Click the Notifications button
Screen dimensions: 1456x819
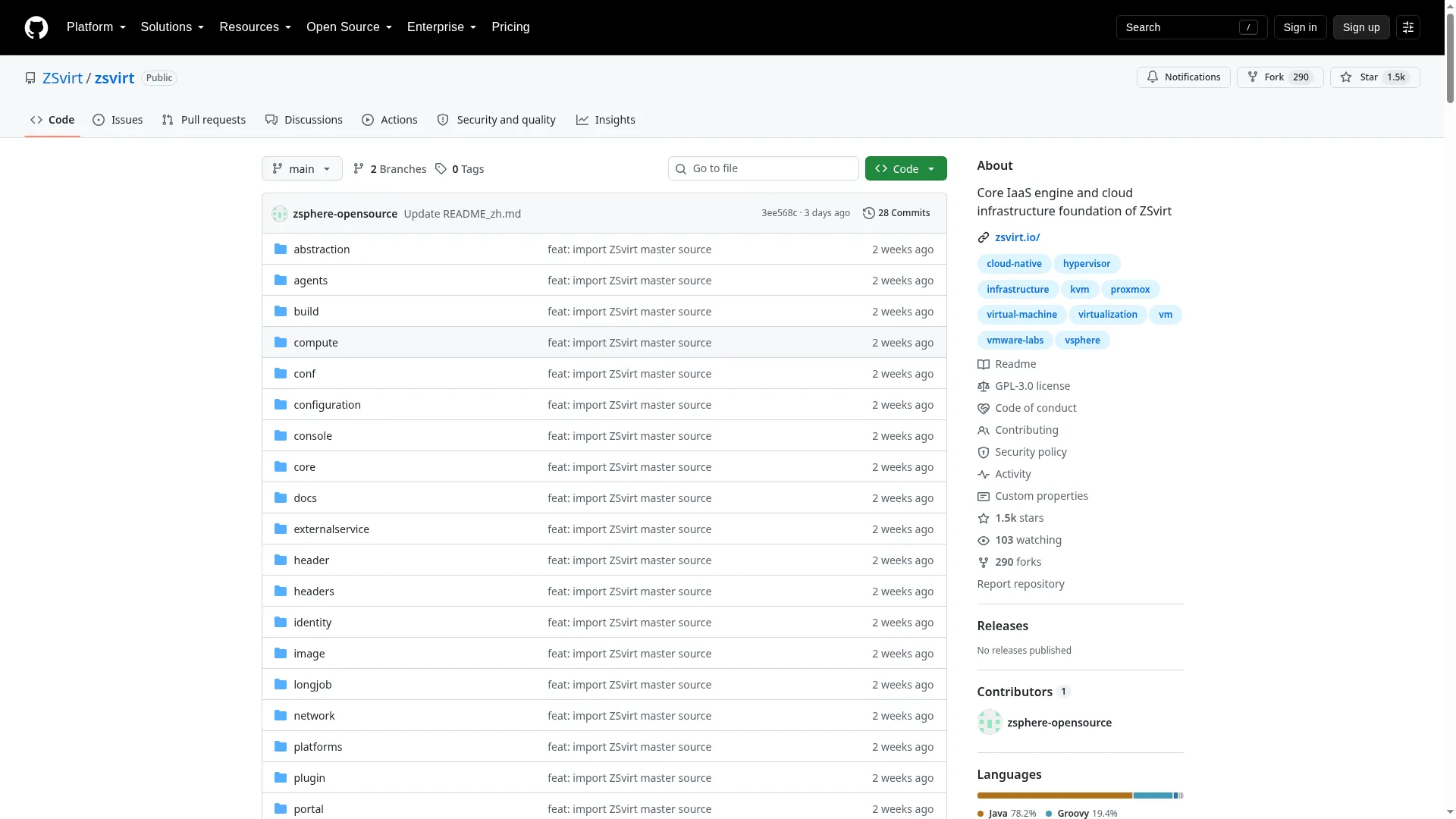click(1183, 77)
